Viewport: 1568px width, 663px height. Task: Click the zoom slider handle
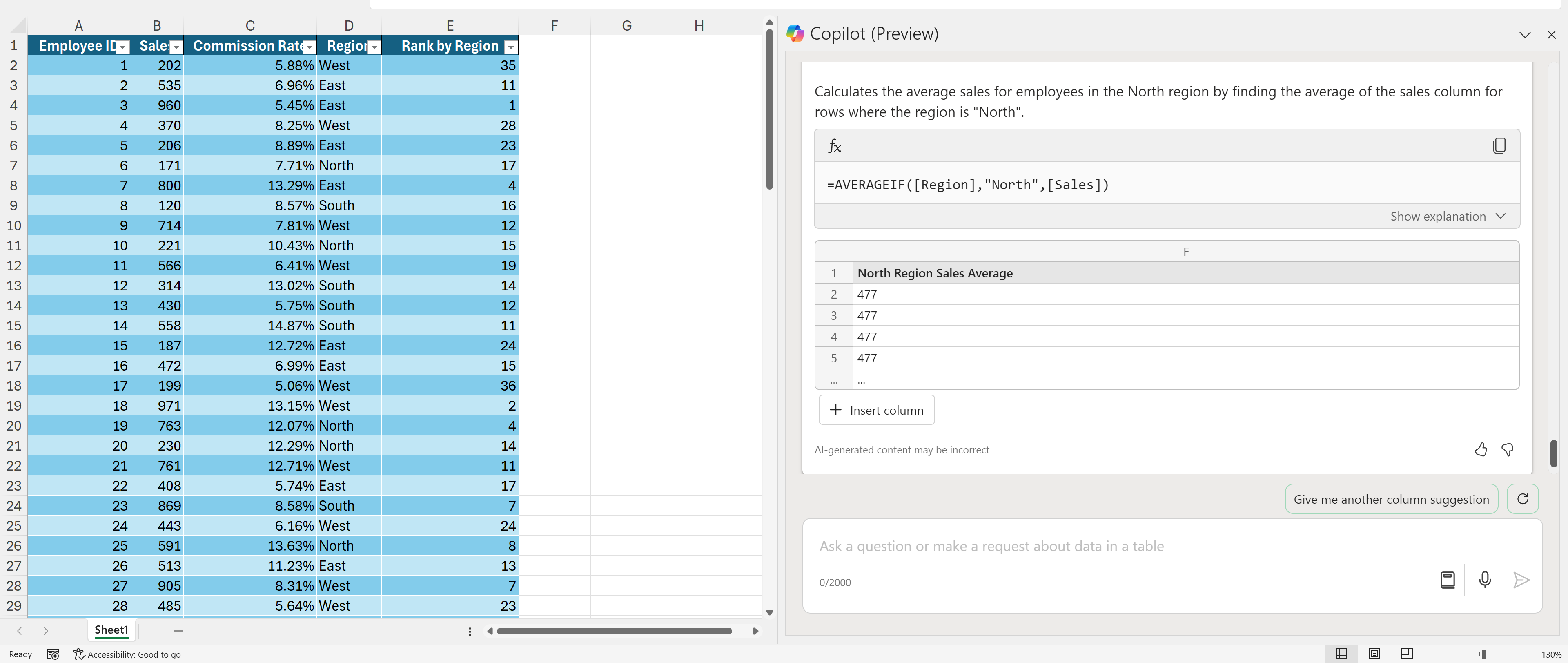[x=1483, y=654]
